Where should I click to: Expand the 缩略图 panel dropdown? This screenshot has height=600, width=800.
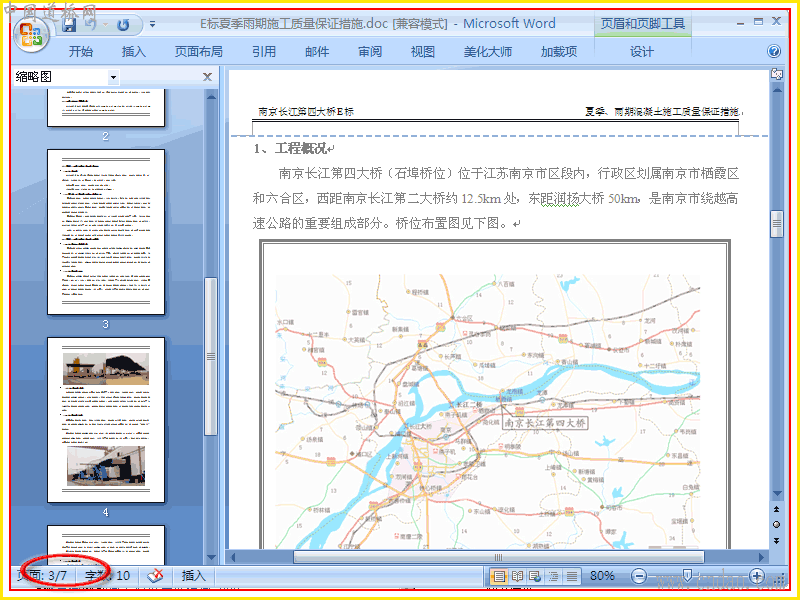(113, 78)
